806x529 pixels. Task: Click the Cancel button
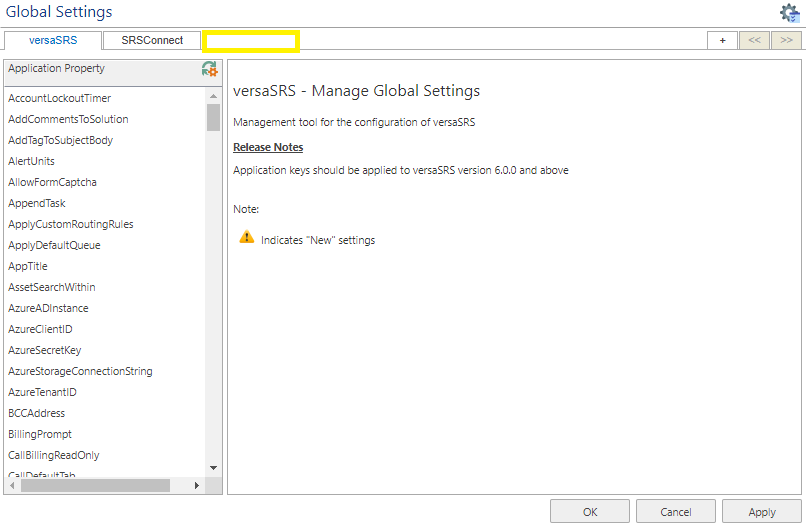(x=675, y=512)
